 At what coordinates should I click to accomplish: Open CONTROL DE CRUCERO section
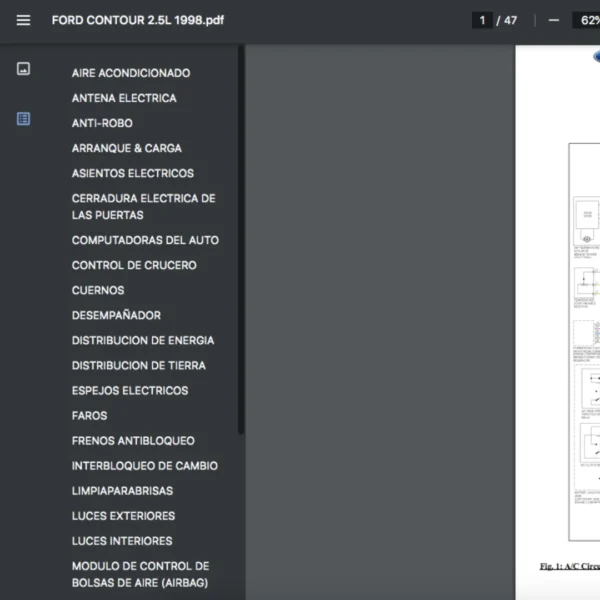click(134, 265)
